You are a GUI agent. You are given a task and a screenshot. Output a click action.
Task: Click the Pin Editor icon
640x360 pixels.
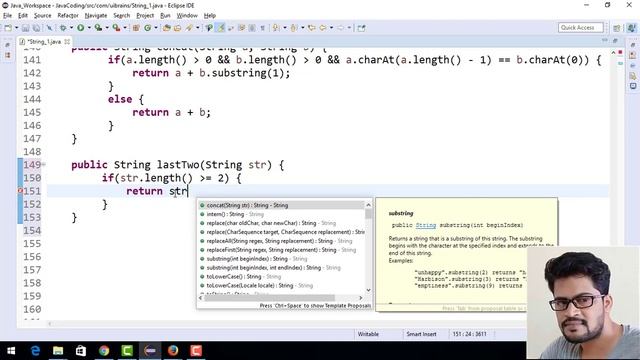click(361, 28)
